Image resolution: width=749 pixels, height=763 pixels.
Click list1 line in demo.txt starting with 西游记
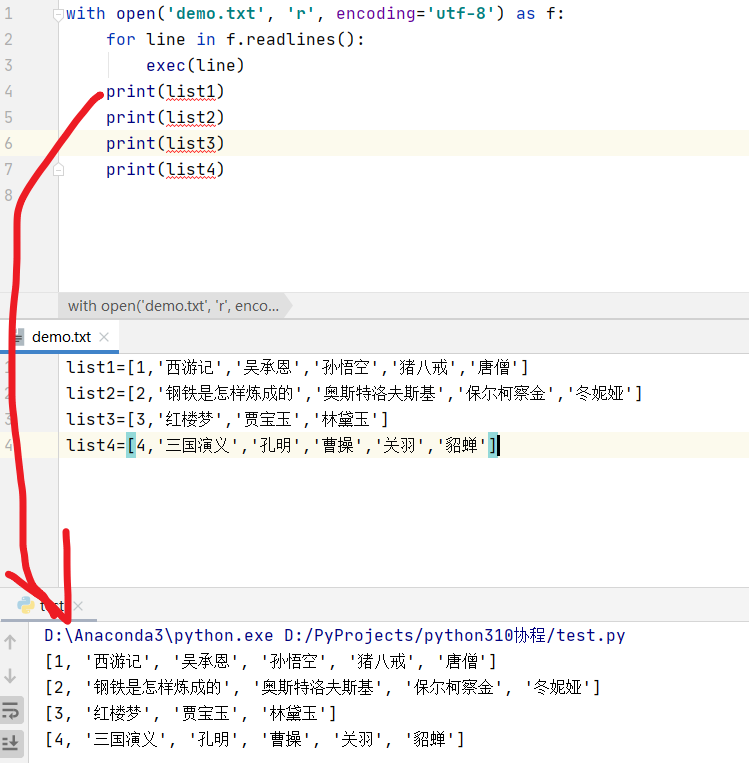coord(297,367)
